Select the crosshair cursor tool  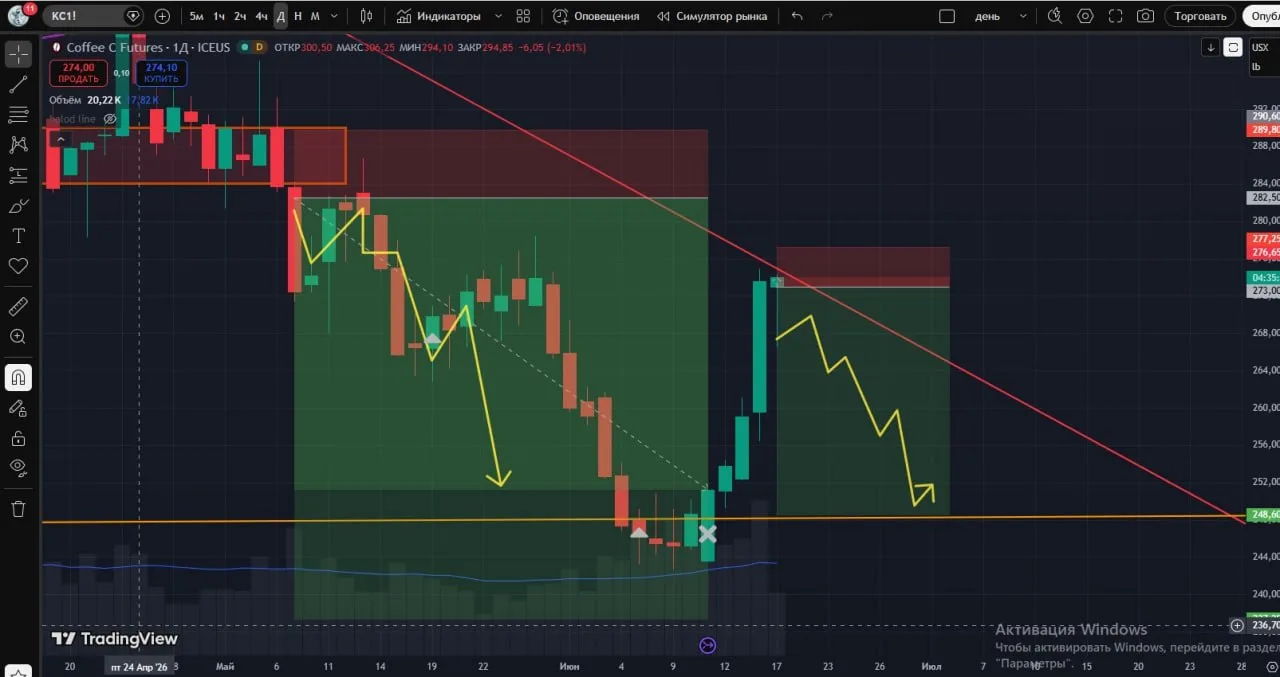[x=18, y=54]
